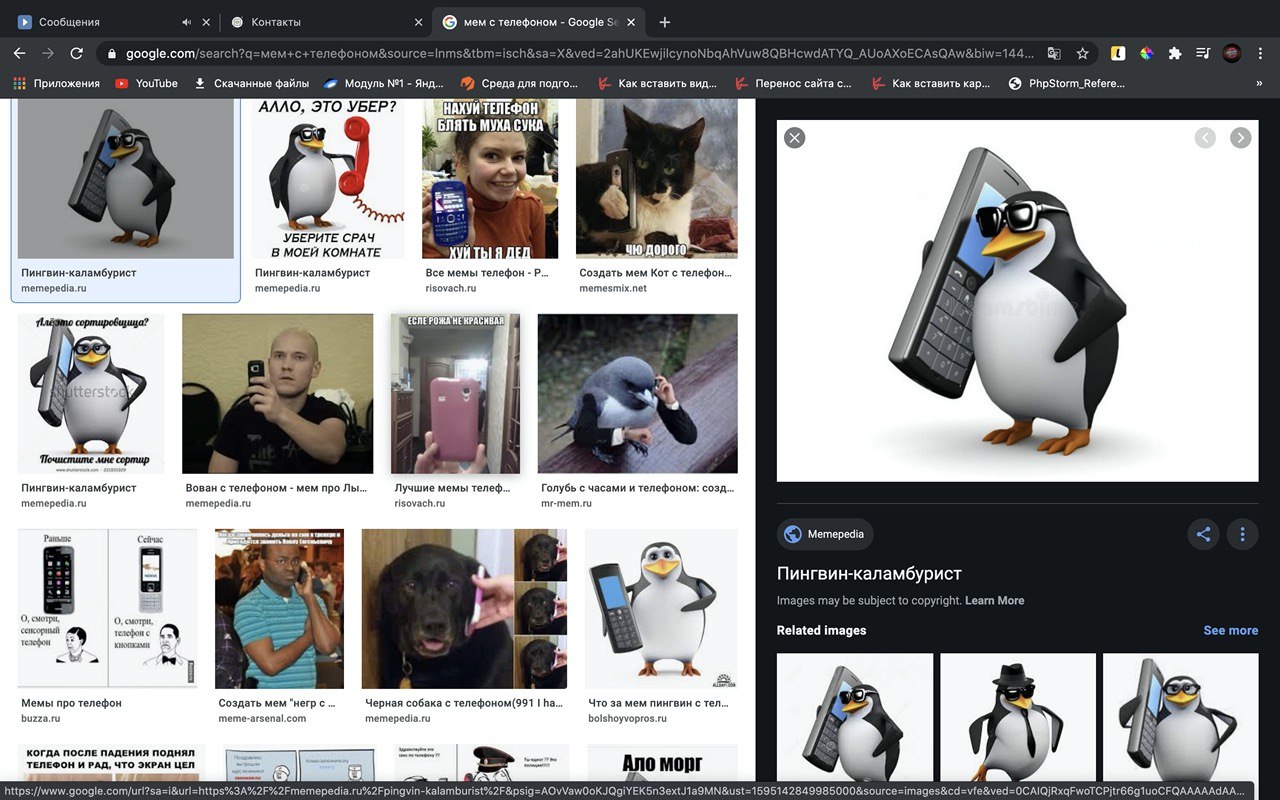Open related penguin in black hat

click(1018, 717)
